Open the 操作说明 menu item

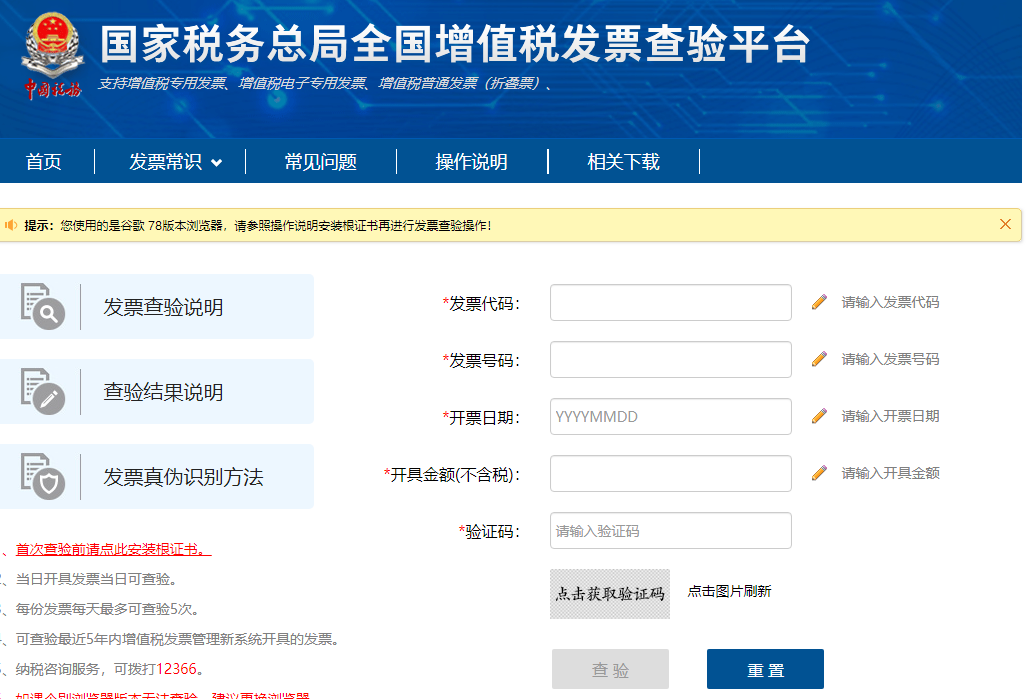[x=472, y=161]
